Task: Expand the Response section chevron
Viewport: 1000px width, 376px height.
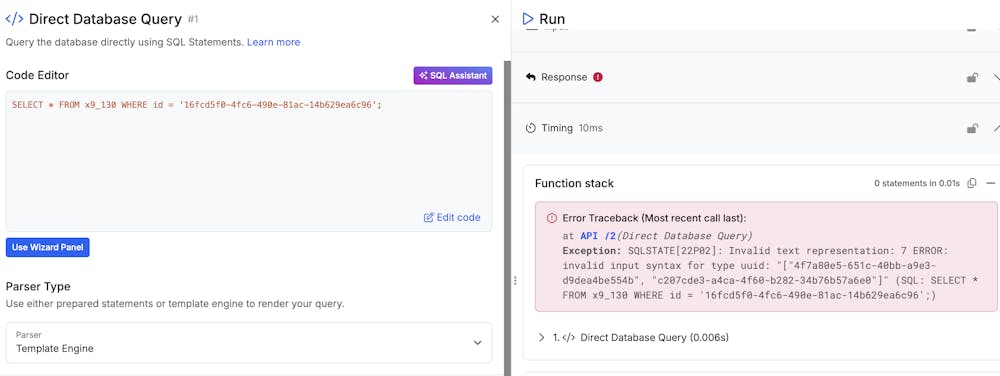Action: (x=996, y=77)
